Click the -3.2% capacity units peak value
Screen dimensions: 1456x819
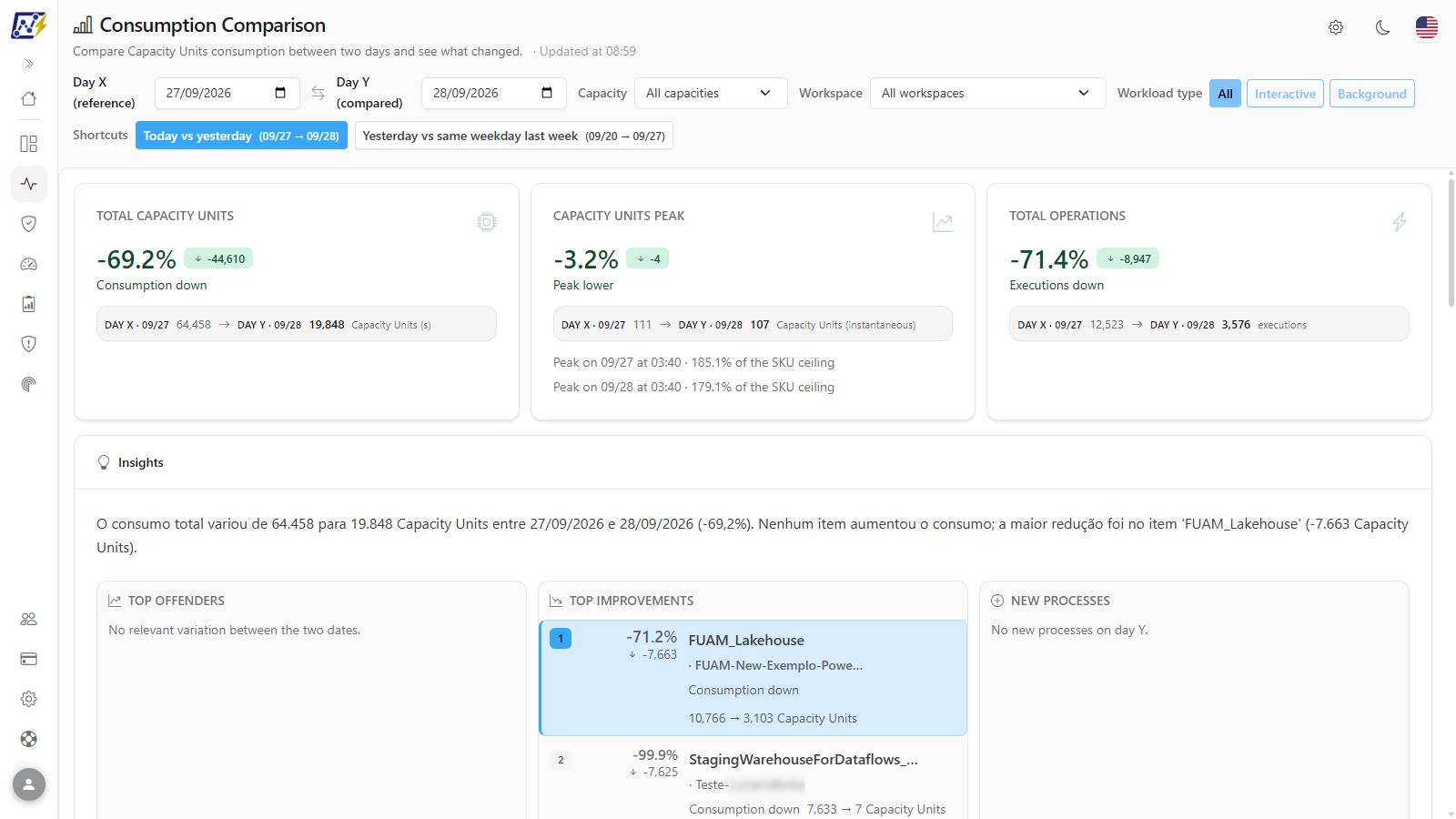point(586,259)
